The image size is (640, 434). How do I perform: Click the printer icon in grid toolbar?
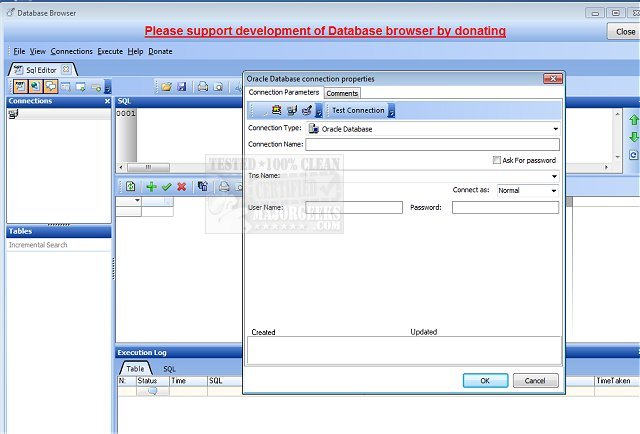224,187
